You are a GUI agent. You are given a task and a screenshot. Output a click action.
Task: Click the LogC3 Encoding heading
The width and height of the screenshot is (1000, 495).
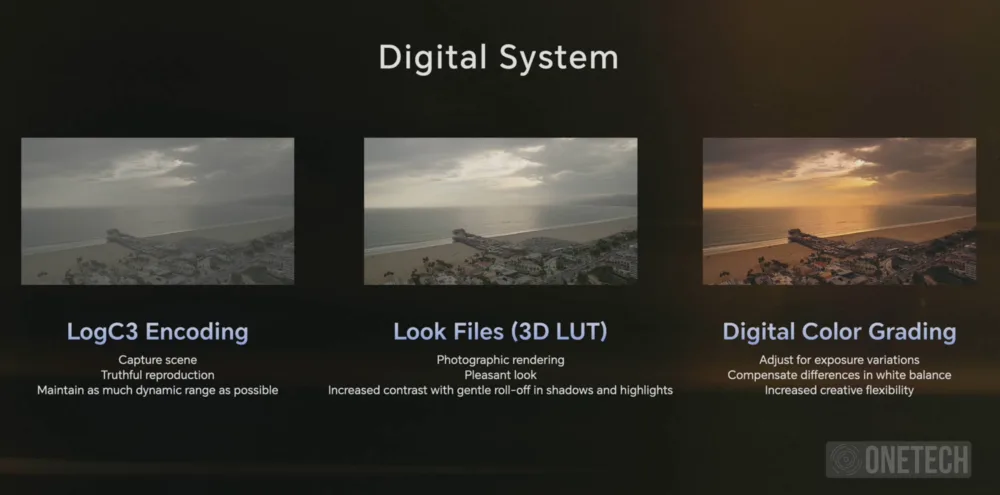pos(158,332)
